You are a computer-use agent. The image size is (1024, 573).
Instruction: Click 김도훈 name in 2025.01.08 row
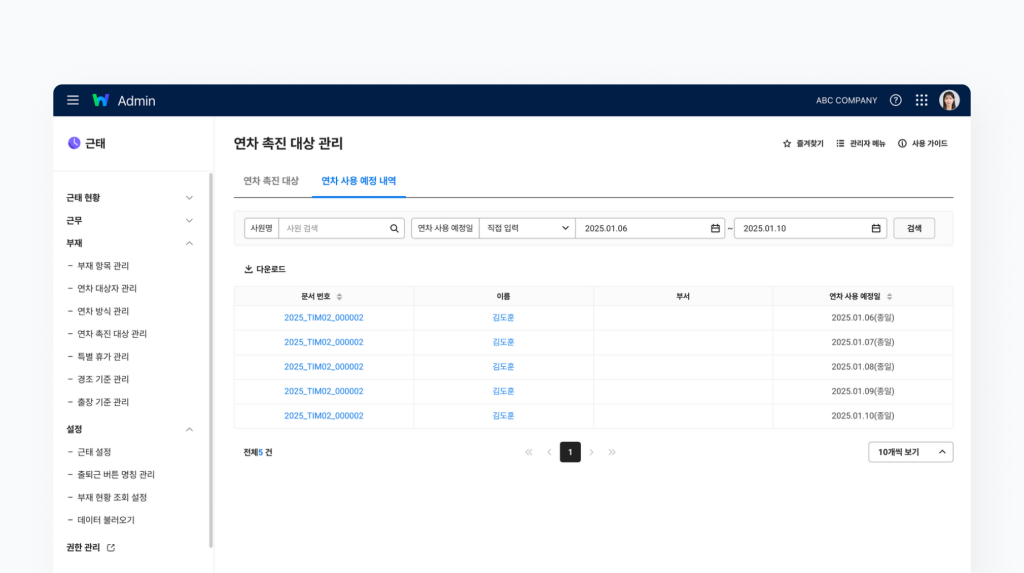pyautogui.click(x=503, y=367)
